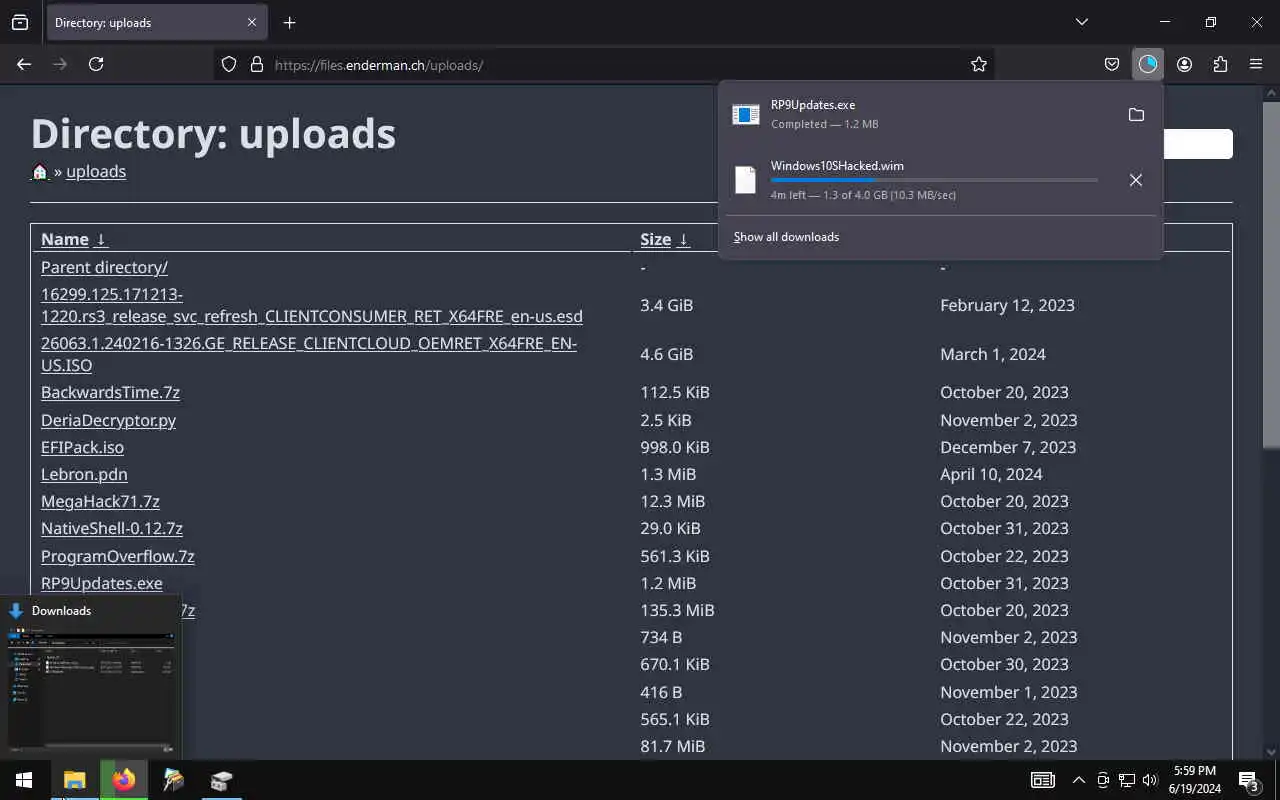Click the Firefox taskbar icon

124,780
